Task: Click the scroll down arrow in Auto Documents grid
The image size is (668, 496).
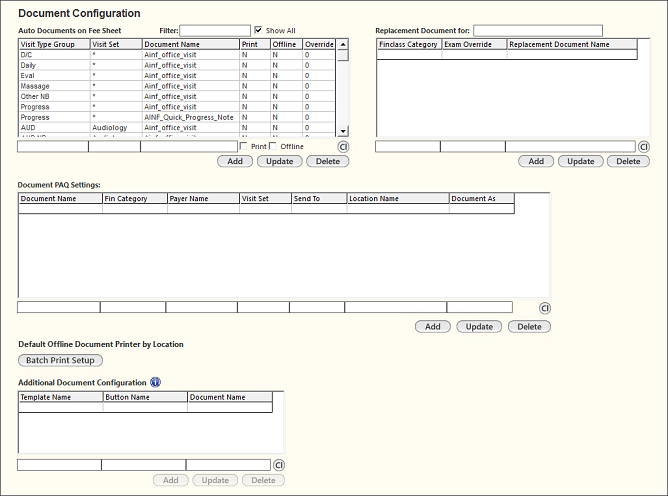Action: click(x=343, y=131)
